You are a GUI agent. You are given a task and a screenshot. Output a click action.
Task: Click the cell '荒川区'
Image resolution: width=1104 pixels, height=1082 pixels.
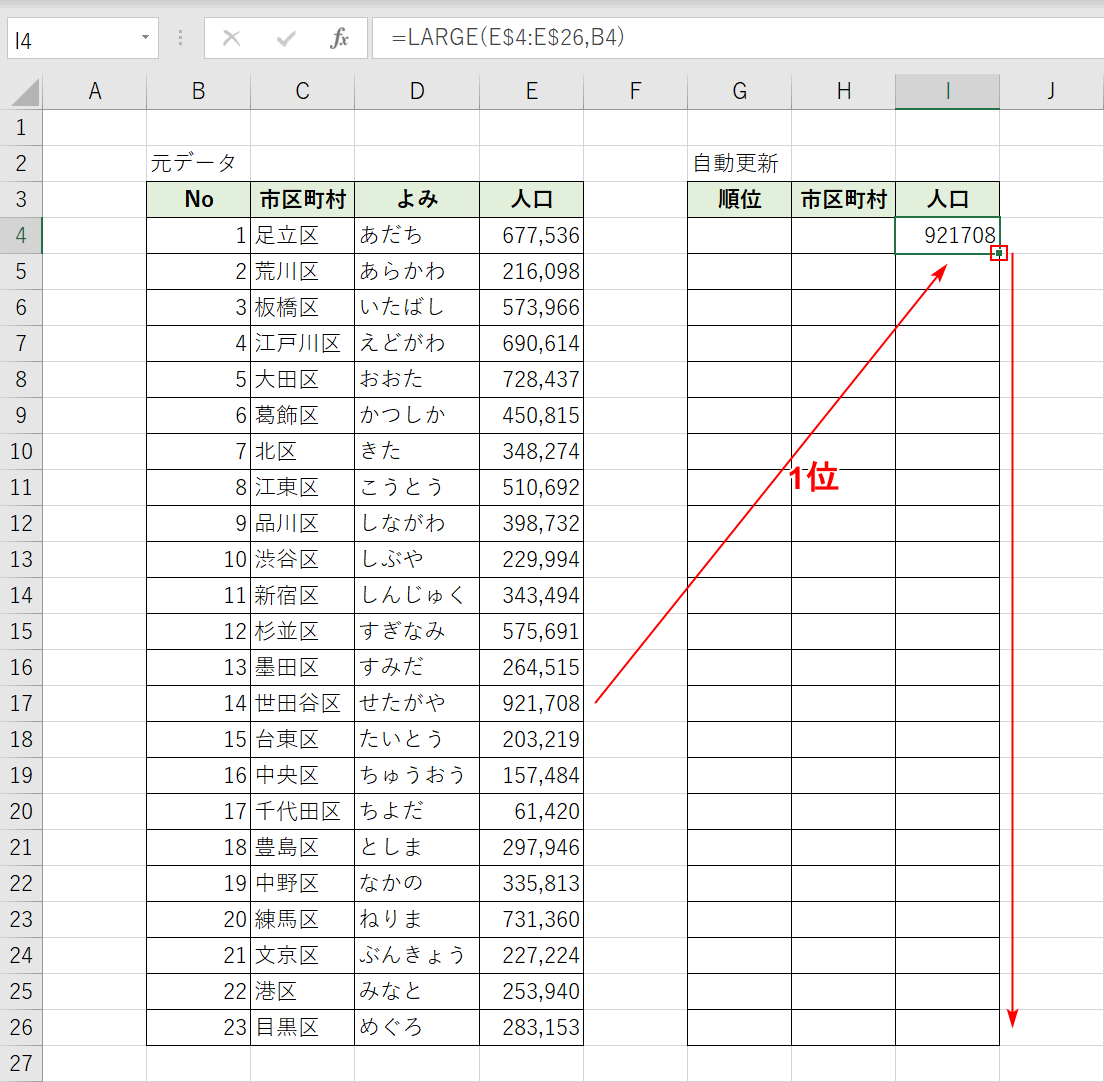point(302,271)
